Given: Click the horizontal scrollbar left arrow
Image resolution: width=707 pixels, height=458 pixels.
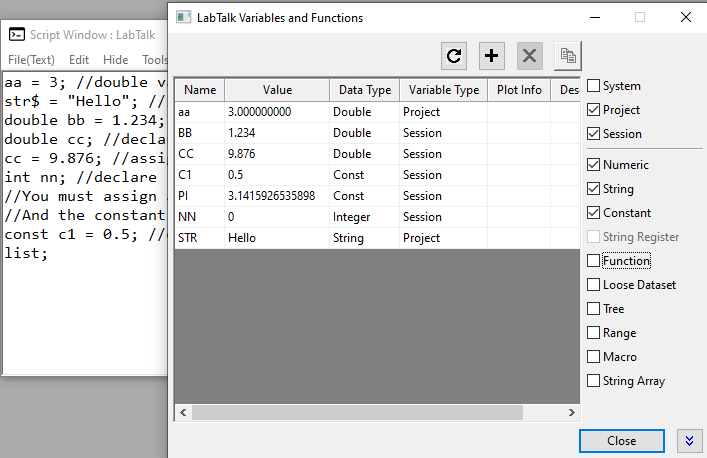Looking at the screenshot, I should coord(183,412).
